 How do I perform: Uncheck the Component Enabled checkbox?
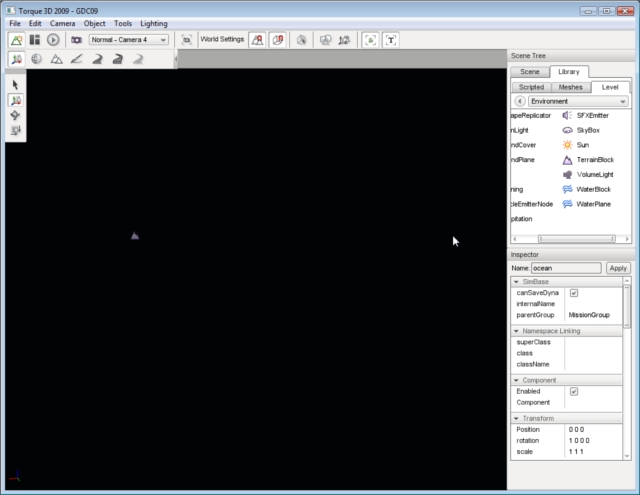pos(573,391)
